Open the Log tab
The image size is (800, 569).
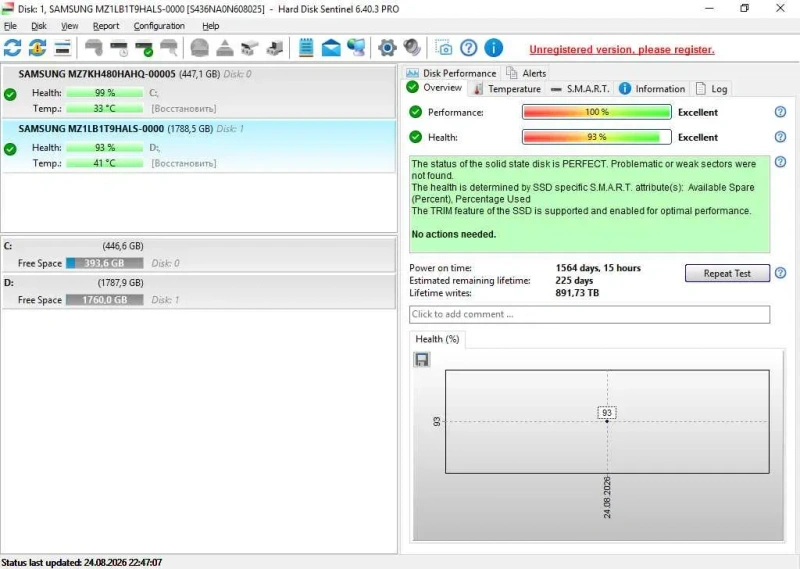(712, 89)
